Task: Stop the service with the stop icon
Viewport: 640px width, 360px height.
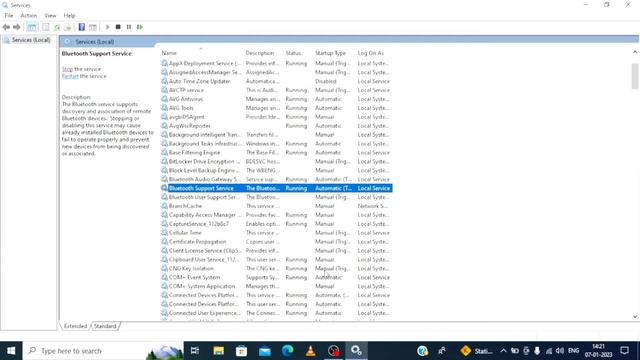Action: [x=118, y=27]
